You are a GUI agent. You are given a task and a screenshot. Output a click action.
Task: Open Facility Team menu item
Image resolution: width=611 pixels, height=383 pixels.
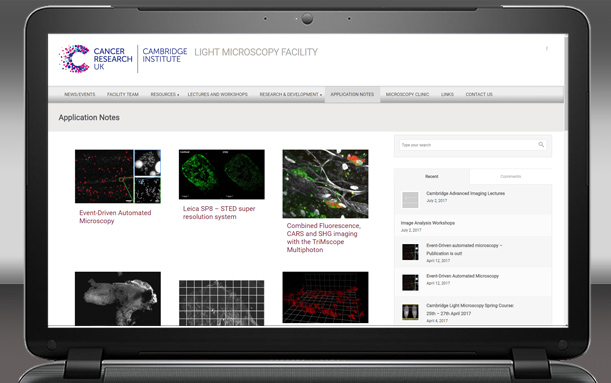point(123,94)
